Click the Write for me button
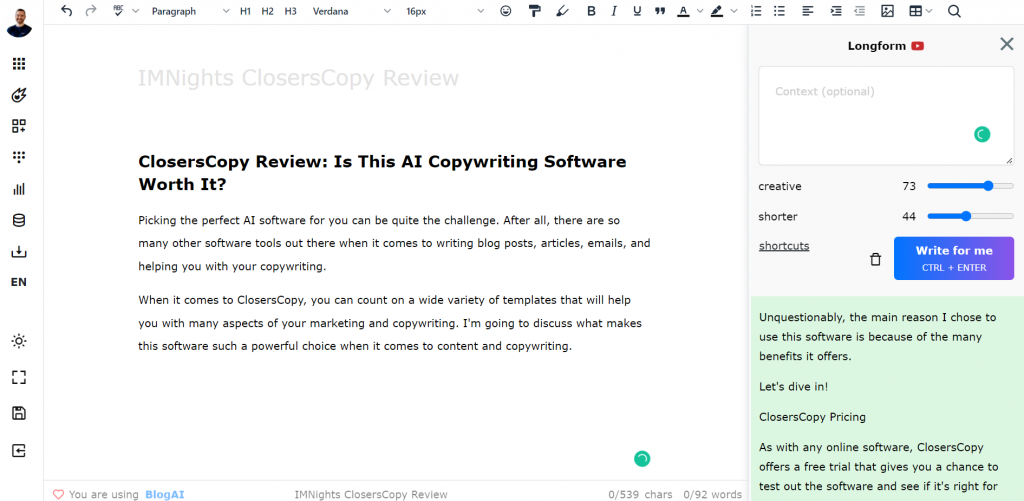The width and height of the screenshot is (1024, 501). pos(953,258)
